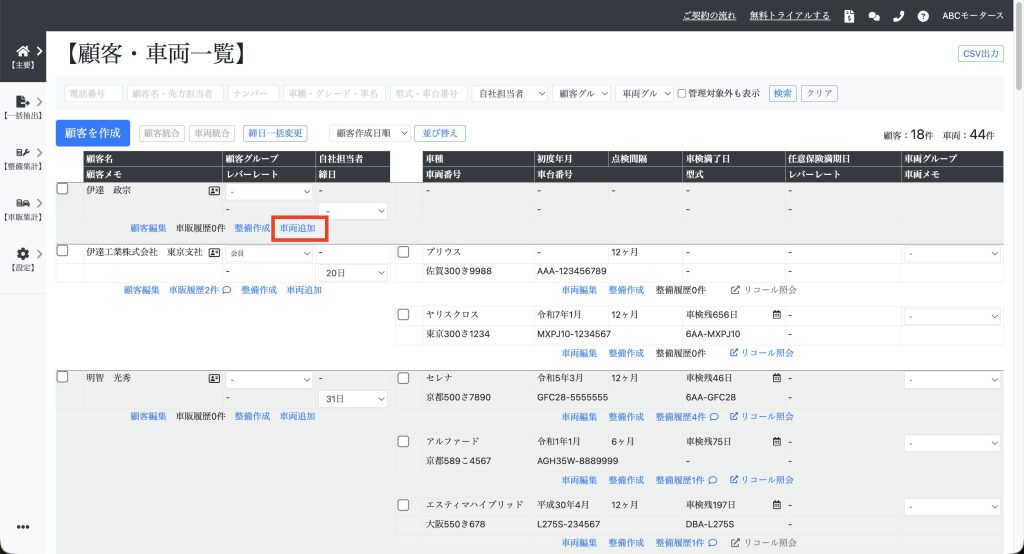
Task: Enable the 管理対象外も表示 checkbox
Action: pyautogui.click(x=682, y=93)
